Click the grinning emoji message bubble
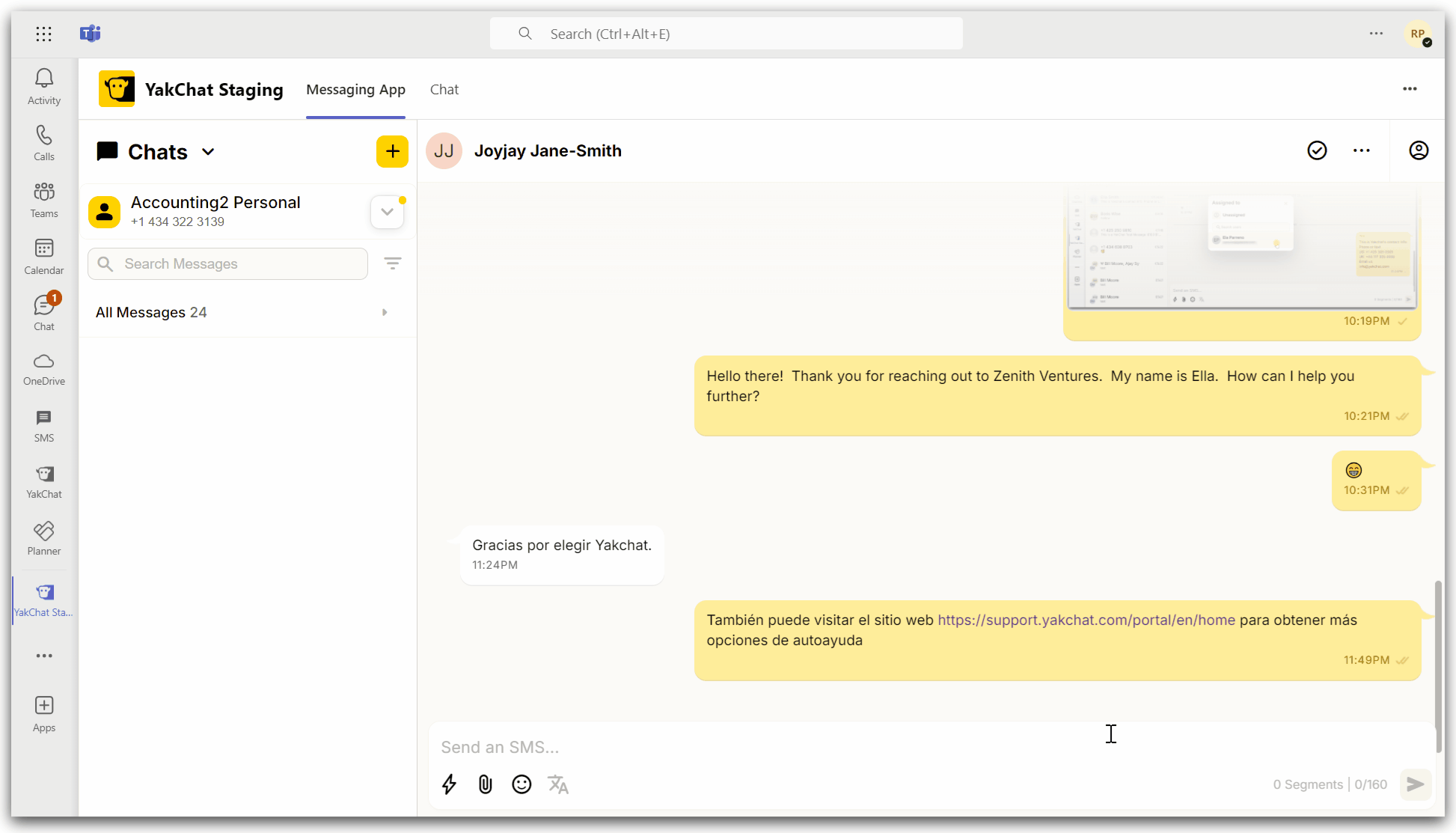 [x=1376, y=480]
